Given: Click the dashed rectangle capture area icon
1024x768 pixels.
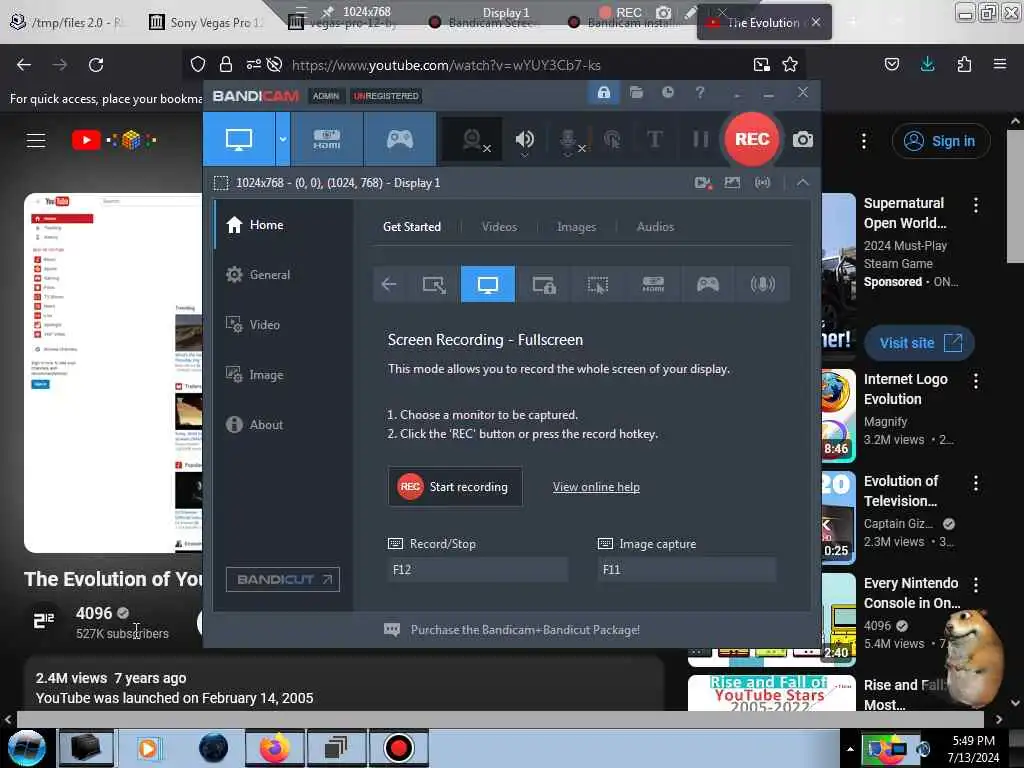Looking at the screenshot, I should [221, 183].
